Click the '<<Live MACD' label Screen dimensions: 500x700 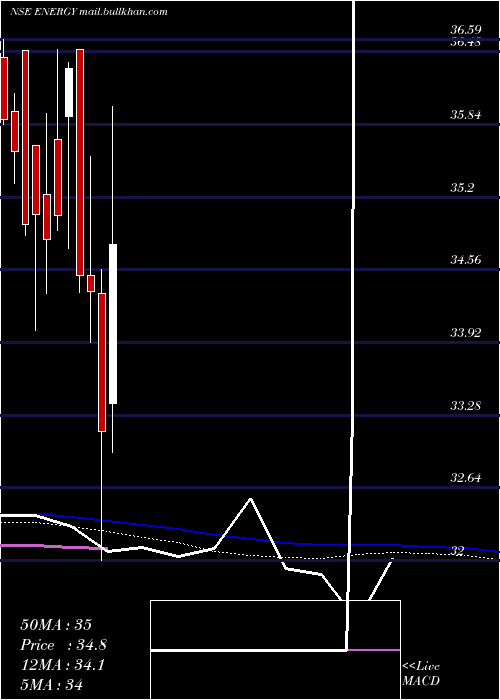tap(421, 673)
